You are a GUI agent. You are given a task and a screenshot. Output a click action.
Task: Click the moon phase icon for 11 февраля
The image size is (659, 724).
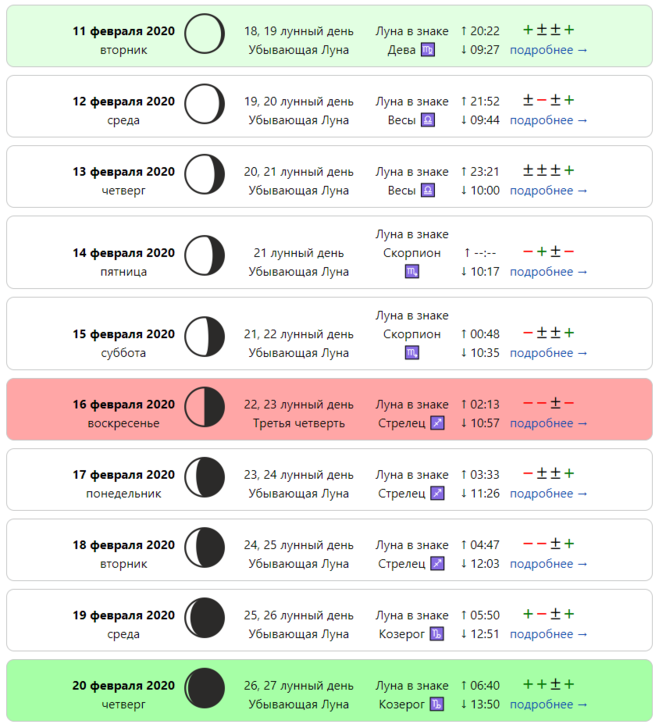click(x=205, y=34)
